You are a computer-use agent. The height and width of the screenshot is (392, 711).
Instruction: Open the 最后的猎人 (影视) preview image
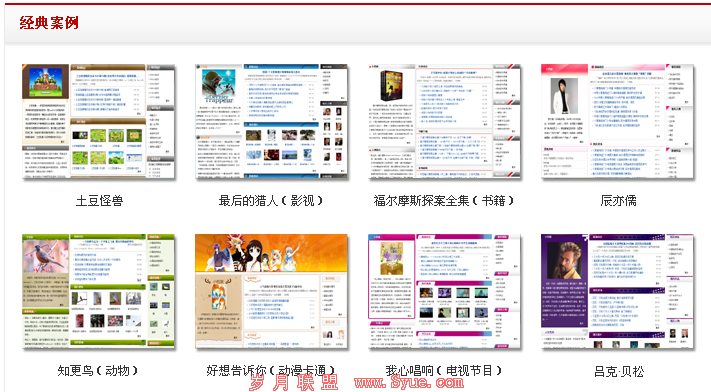pos(271,121)
